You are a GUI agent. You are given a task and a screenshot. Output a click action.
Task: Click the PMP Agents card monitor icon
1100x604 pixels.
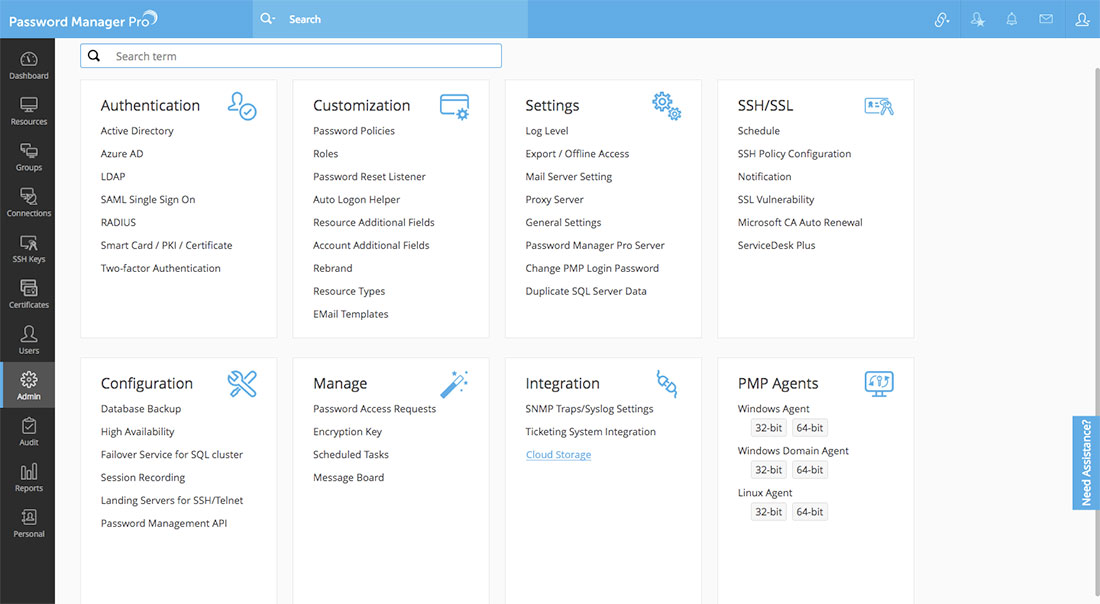click(879, 384)
